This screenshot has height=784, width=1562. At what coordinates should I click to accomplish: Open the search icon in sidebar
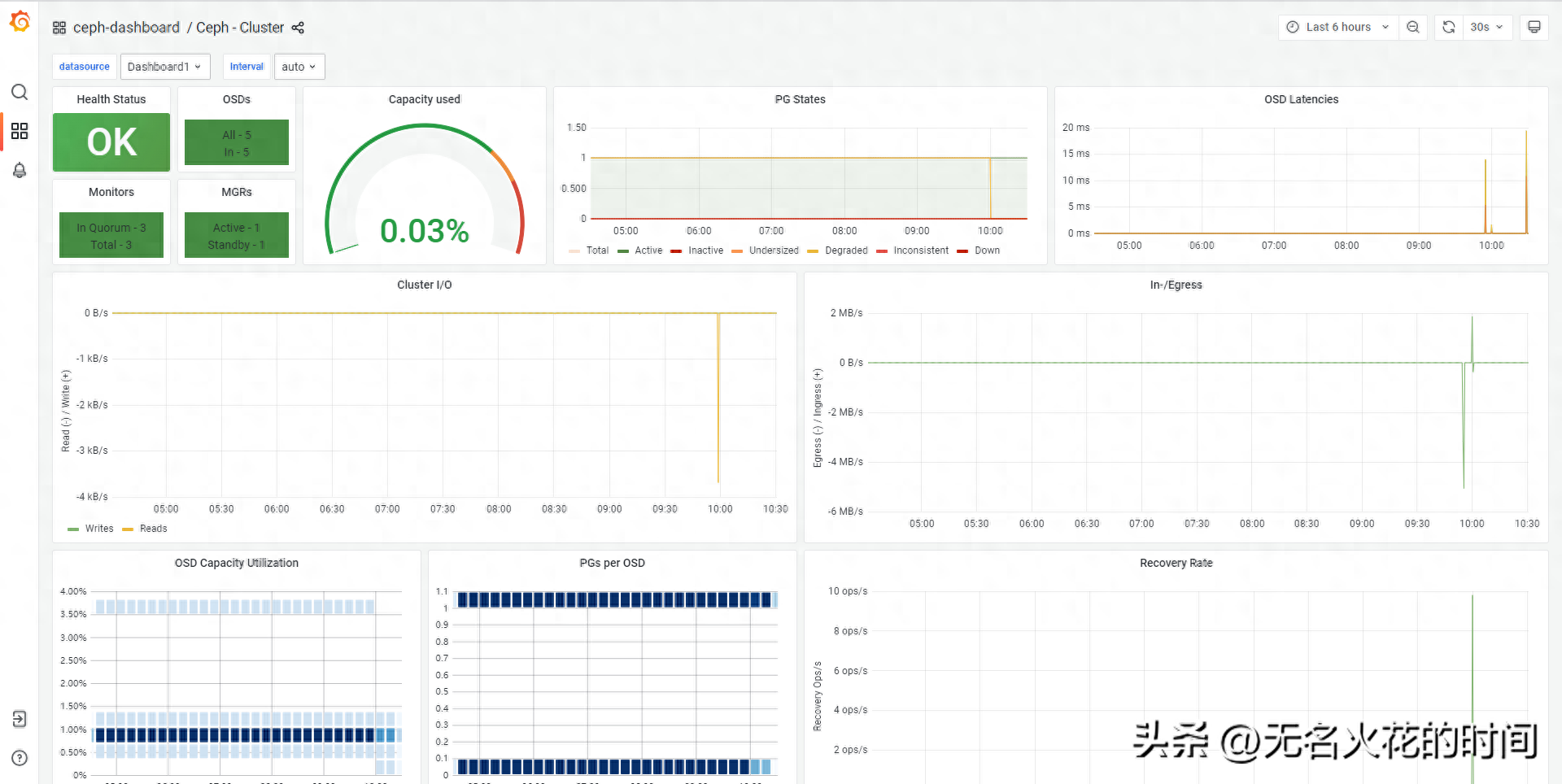coord(20,92)
